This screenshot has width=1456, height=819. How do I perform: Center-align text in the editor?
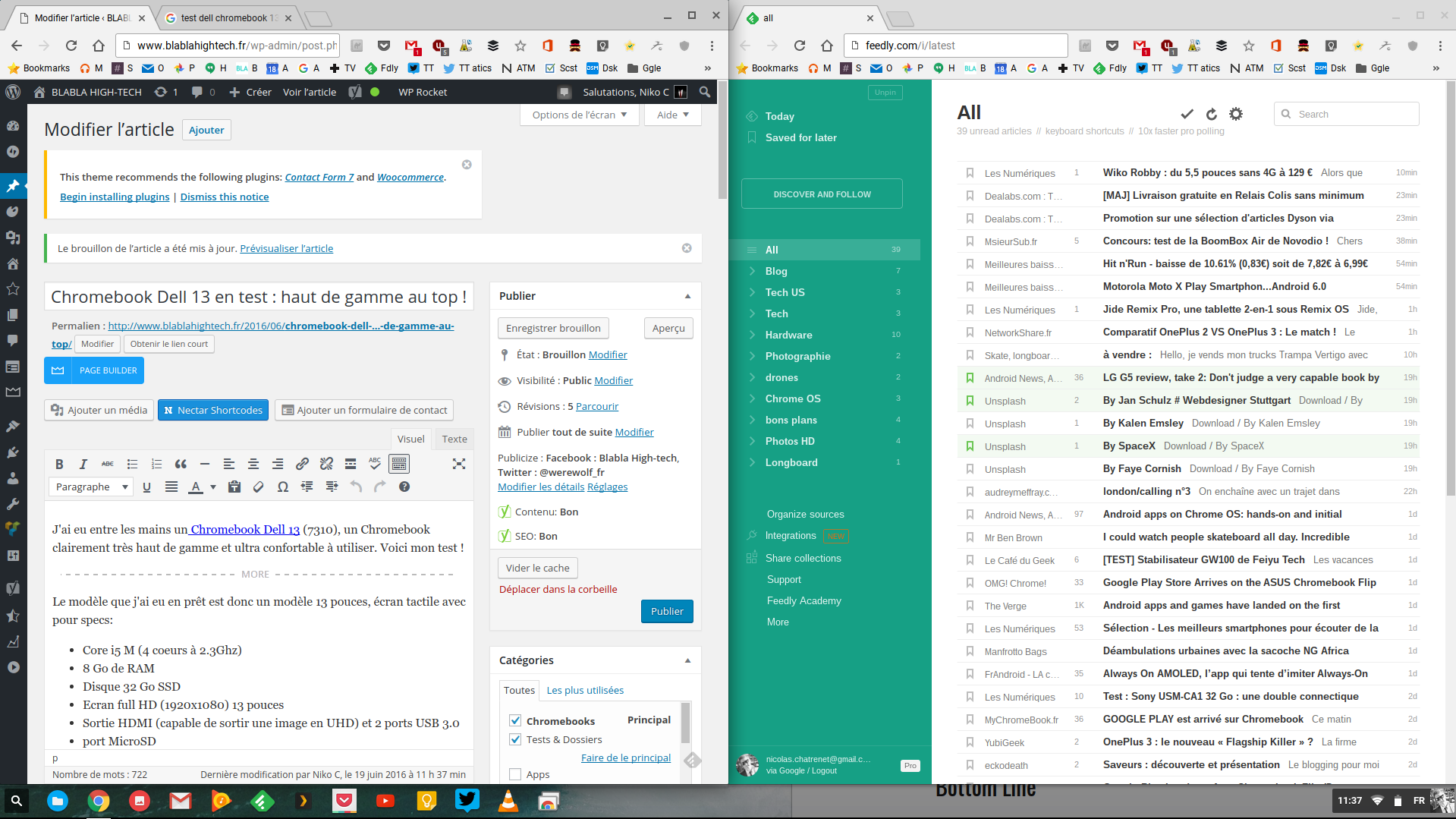[253, 464]
